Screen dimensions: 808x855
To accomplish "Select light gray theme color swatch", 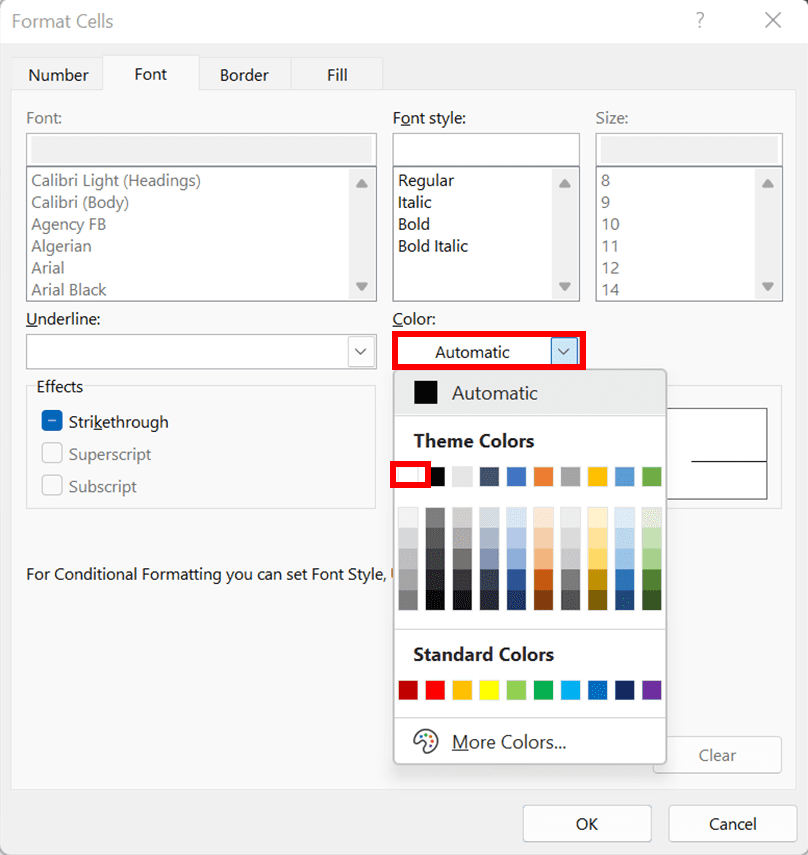I will coord(462,477).
